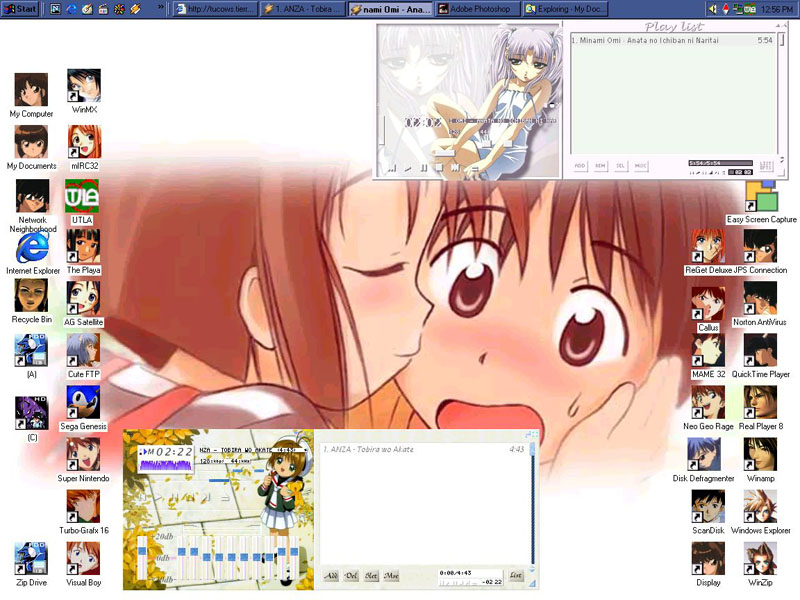Viewport: 800px width, 600px height.
Task: Click SEL in the Minami Omi playlist
Action: coord(620,166)
